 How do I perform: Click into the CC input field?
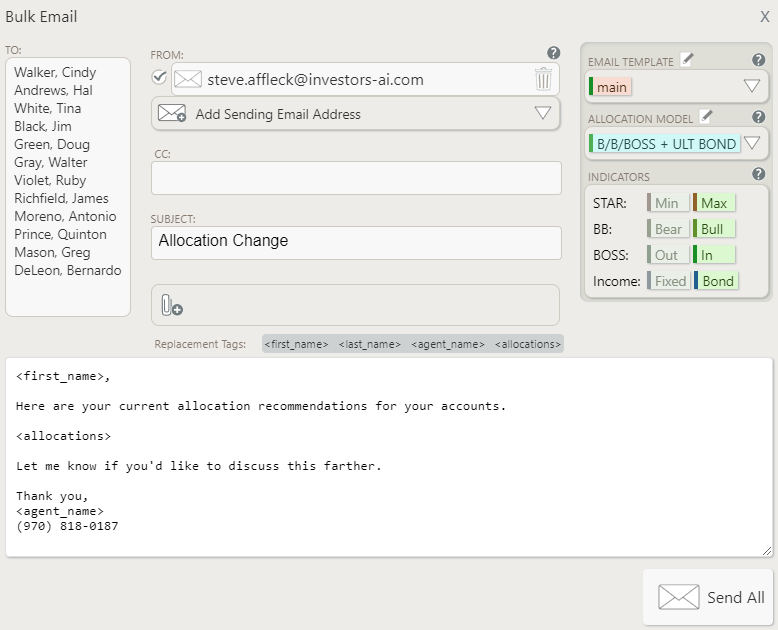[356, 178]
